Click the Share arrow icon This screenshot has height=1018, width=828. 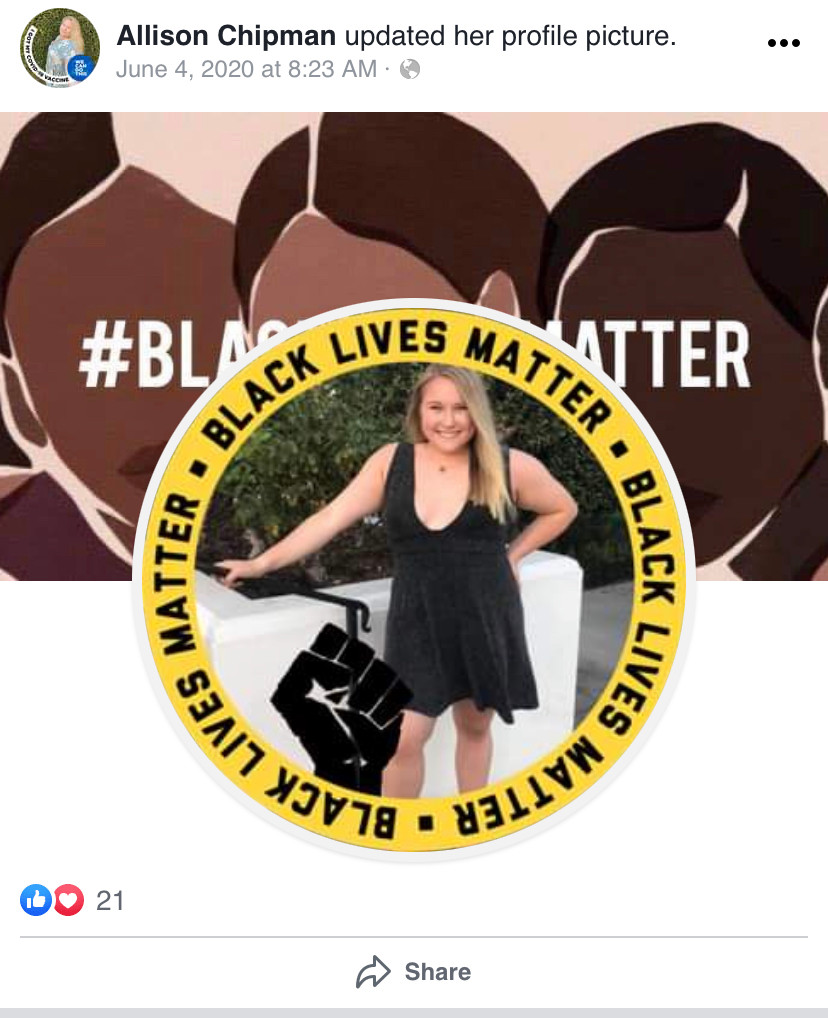point(373,972)
